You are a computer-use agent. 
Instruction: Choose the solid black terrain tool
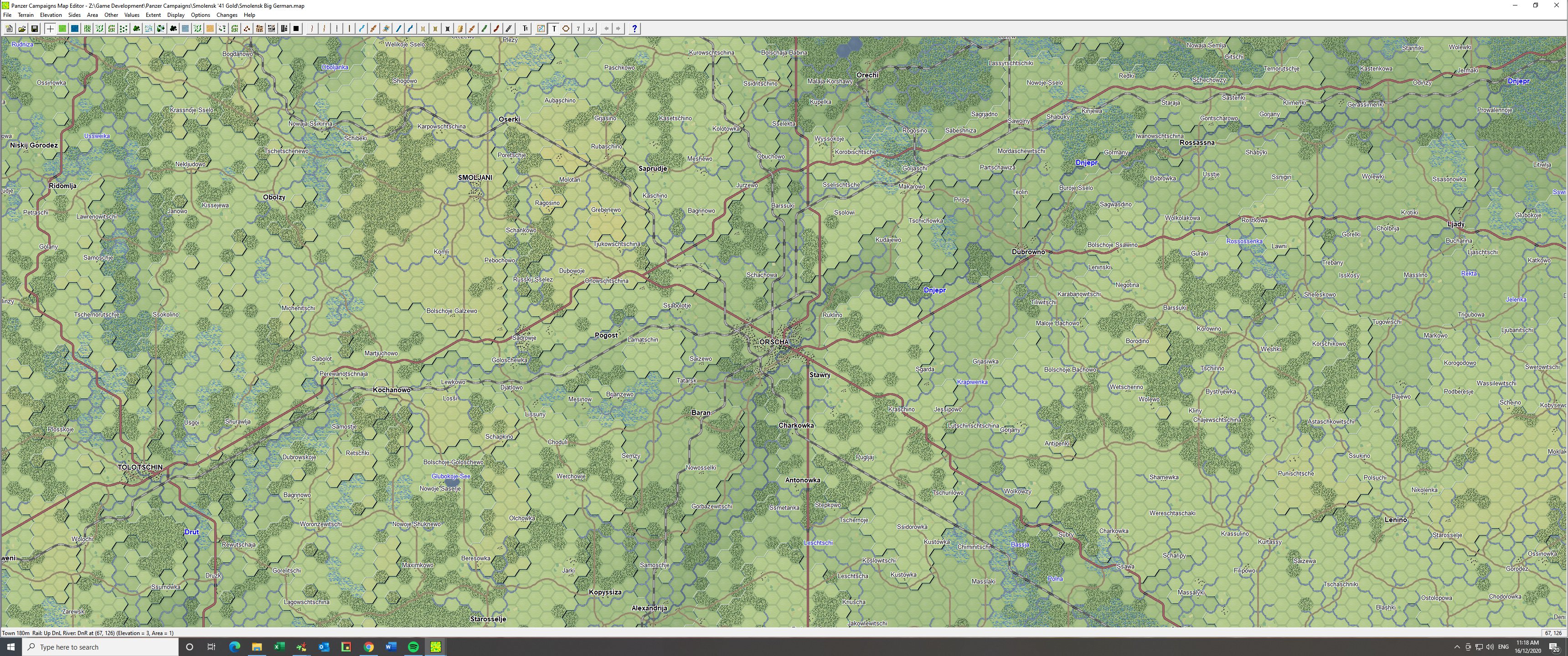pos(296,29)
